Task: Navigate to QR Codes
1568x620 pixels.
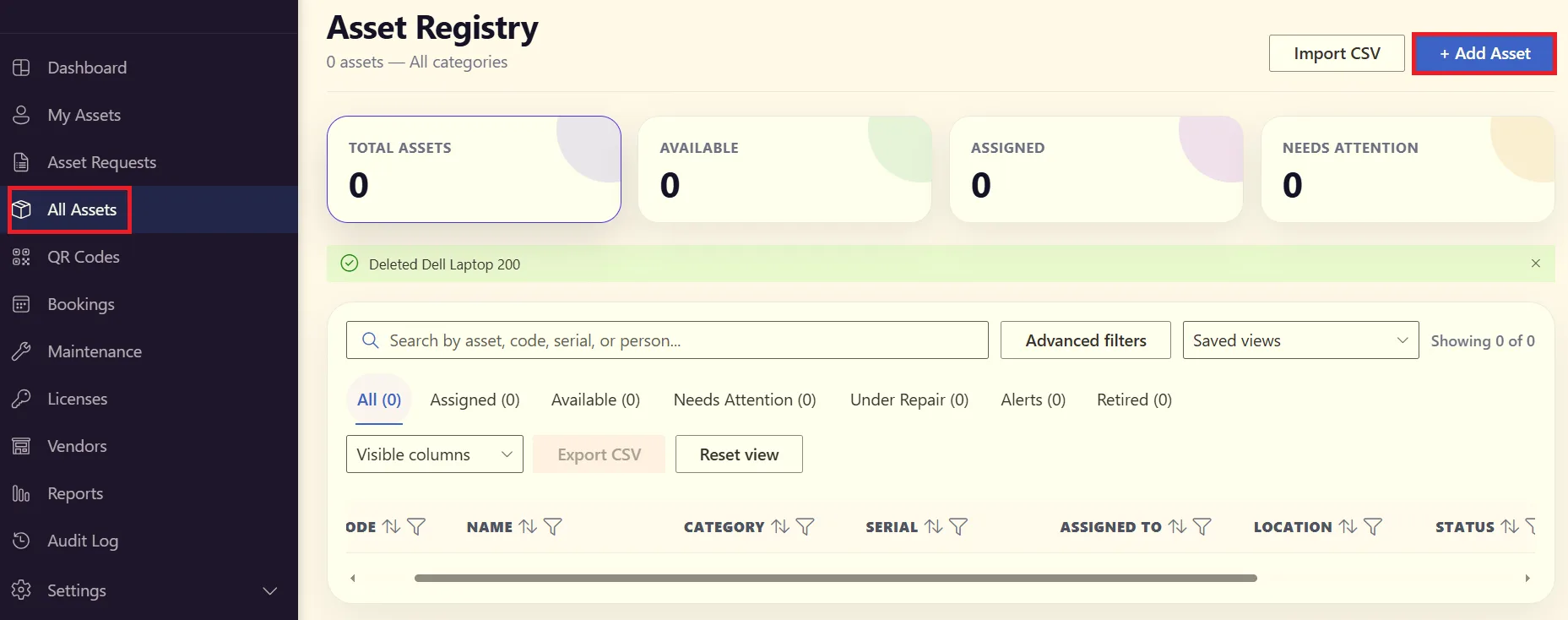Action: click(149, 257)
